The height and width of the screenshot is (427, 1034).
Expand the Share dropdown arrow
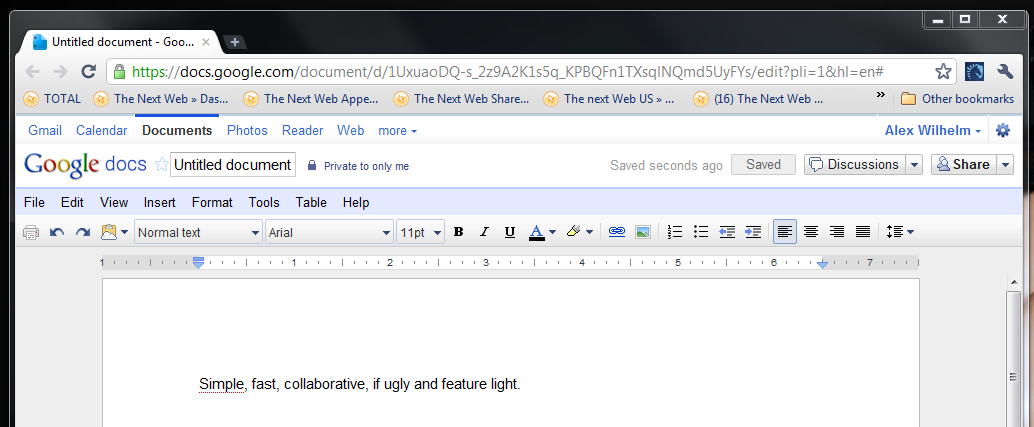click(x=1005, y=165)
